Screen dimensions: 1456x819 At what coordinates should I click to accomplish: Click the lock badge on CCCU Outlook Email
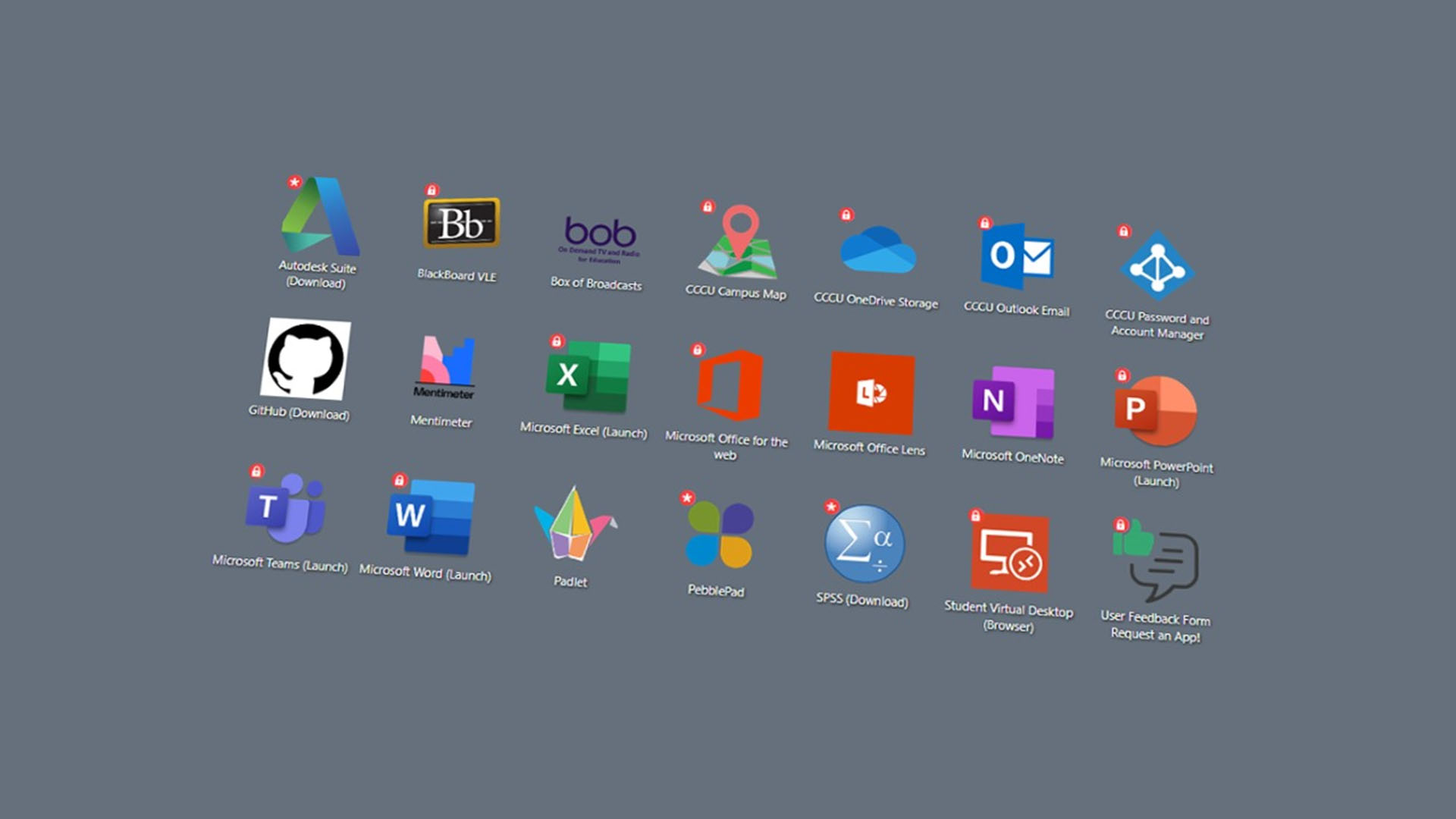[984, 223]
